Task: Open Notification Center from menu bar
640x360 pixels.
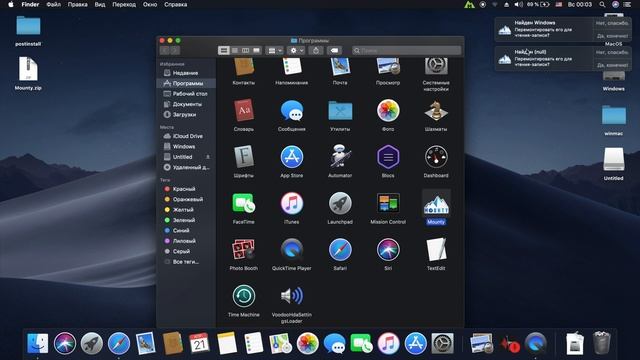Action: (x=627, y=4)
